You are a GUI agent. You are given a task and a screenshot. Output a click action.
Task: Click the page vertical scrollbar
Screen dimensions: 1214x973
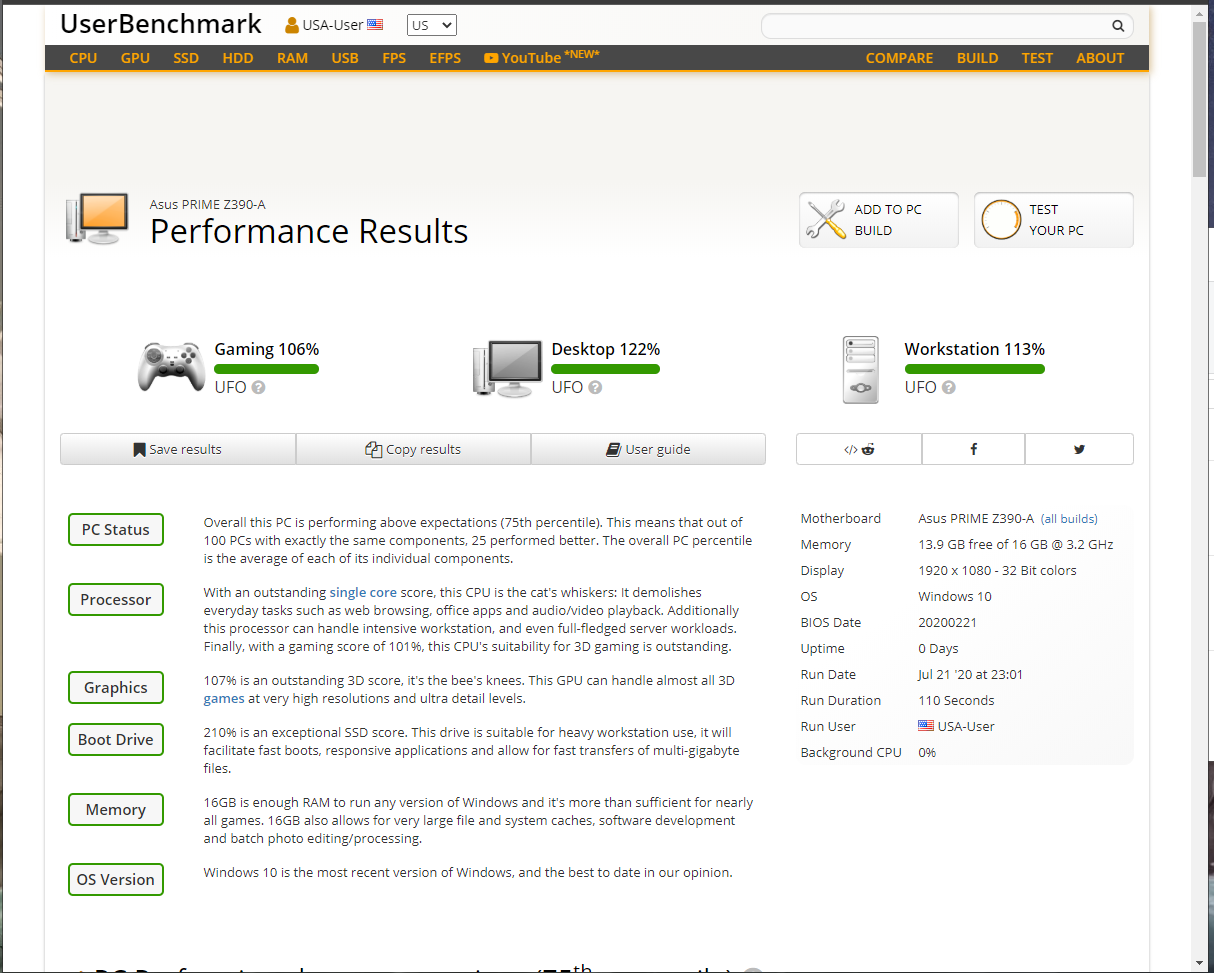pos(1200,98)
